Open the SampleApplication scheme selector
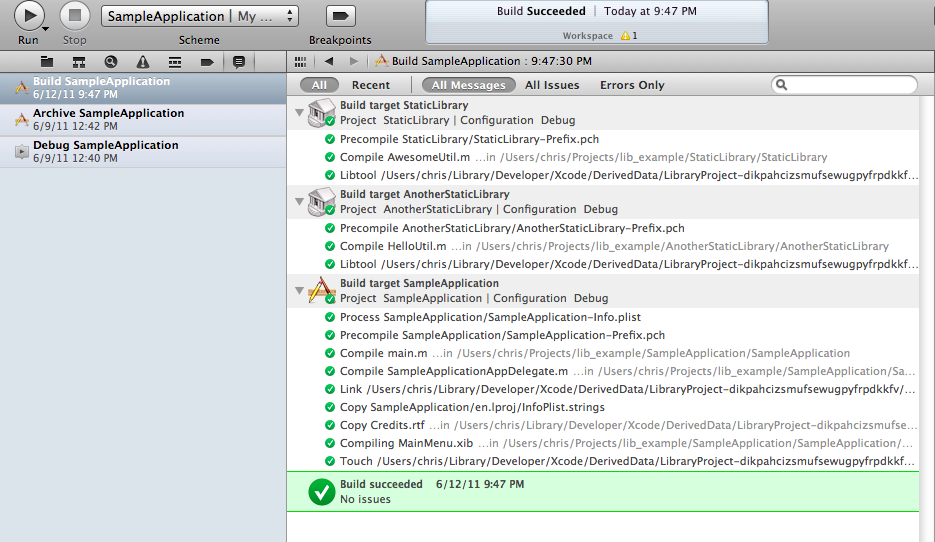 [200, 16]
